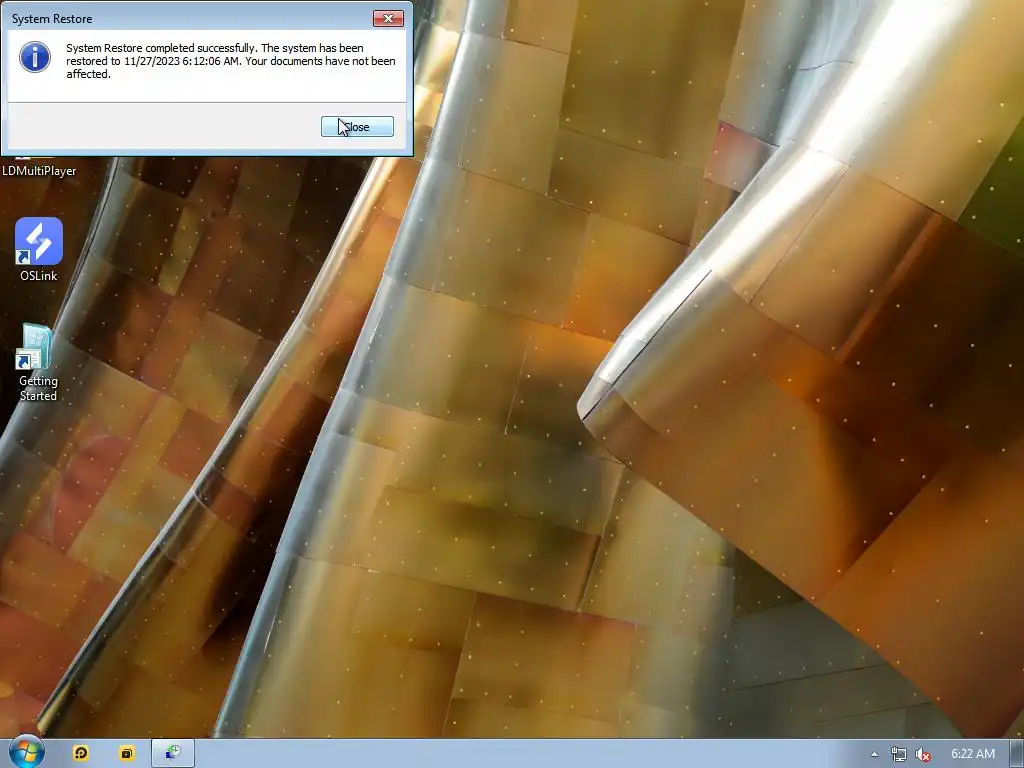This screenshot has width=1024, height=768.
Task: Select the OSLink desktop shortcut
Action: pos(39,249)
